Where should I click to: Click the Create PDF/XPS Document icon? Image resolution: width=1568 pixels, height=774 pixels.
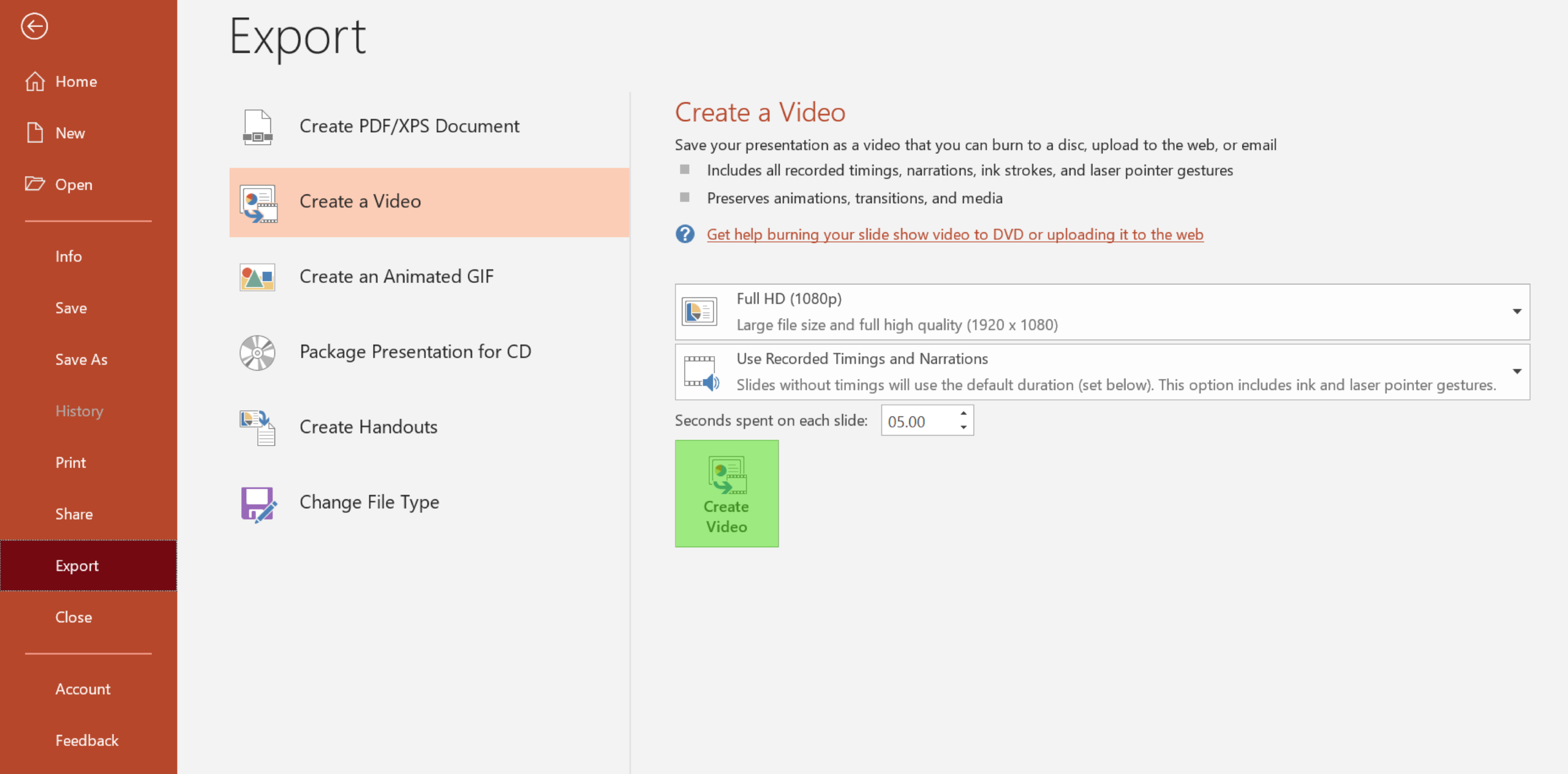pyautogui.click(x=258, y=127)
